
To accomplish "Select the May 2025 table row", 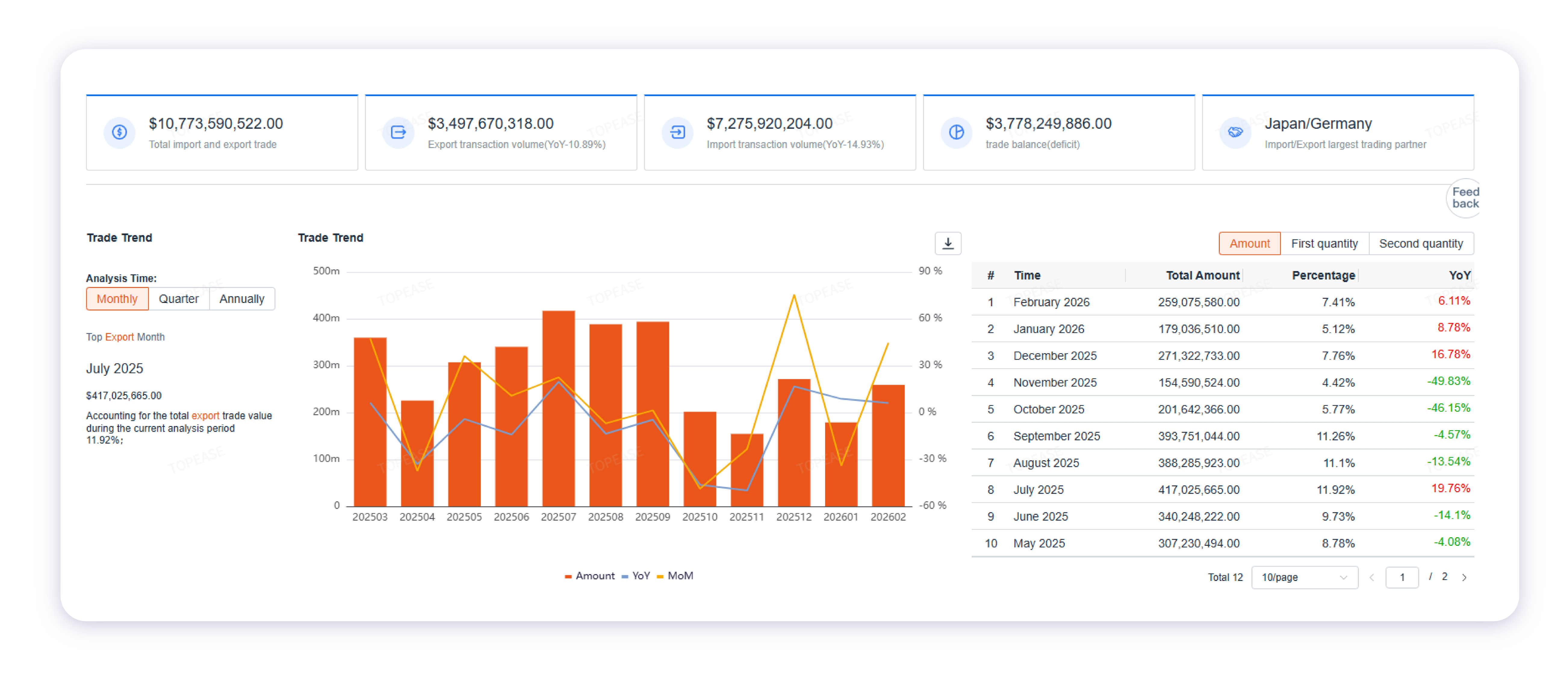I will pos(1222,543).
